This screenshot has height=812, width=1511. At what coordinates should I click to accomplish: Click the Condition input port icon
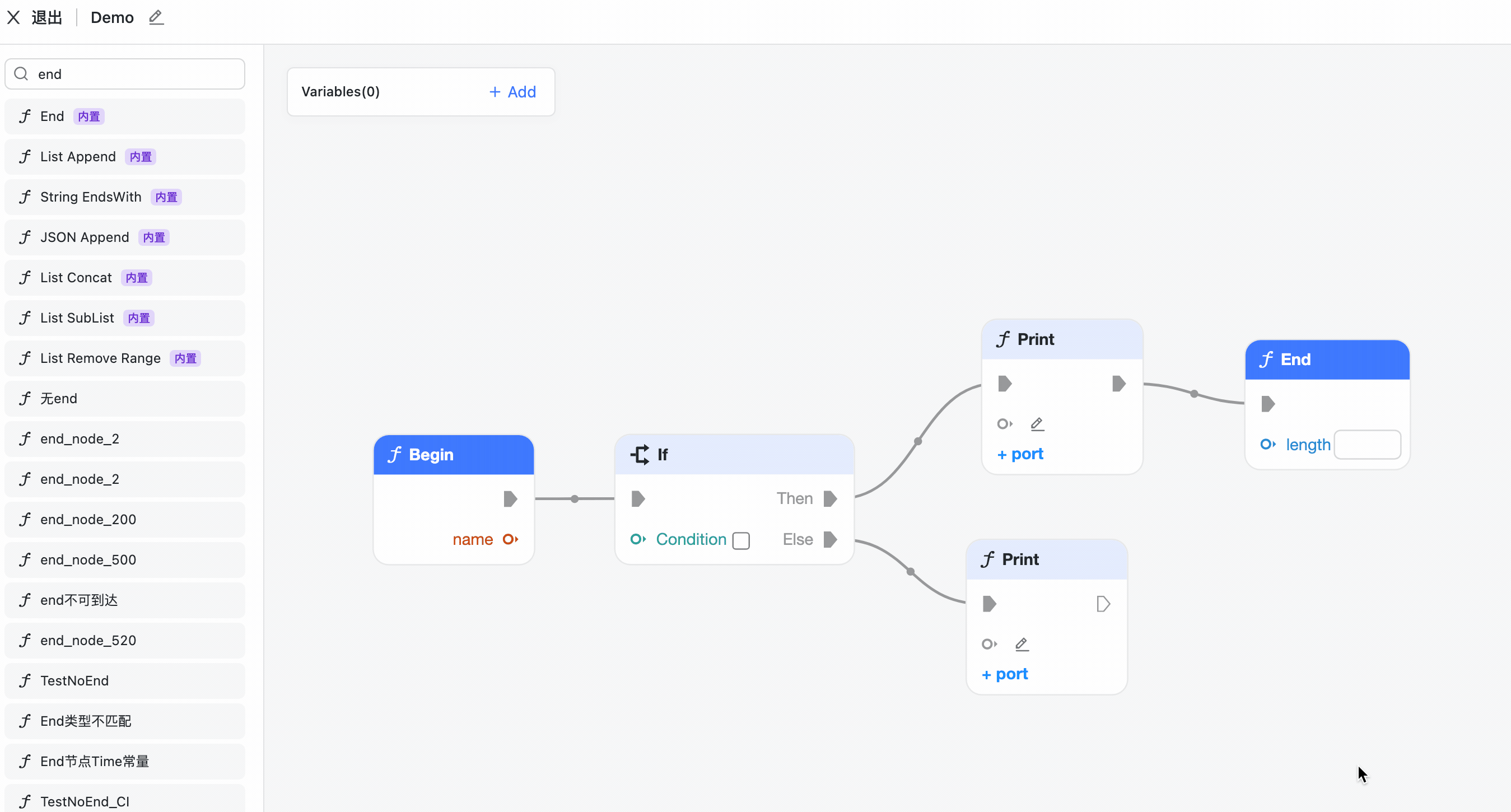coord(638,539)
